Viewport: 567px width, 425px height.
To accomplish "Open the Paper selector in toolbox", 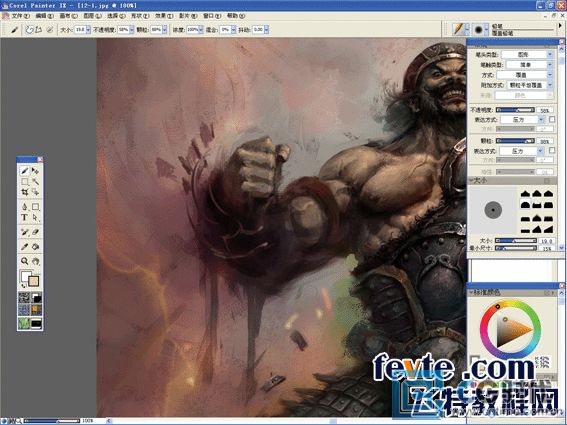I will coord(25,298).
